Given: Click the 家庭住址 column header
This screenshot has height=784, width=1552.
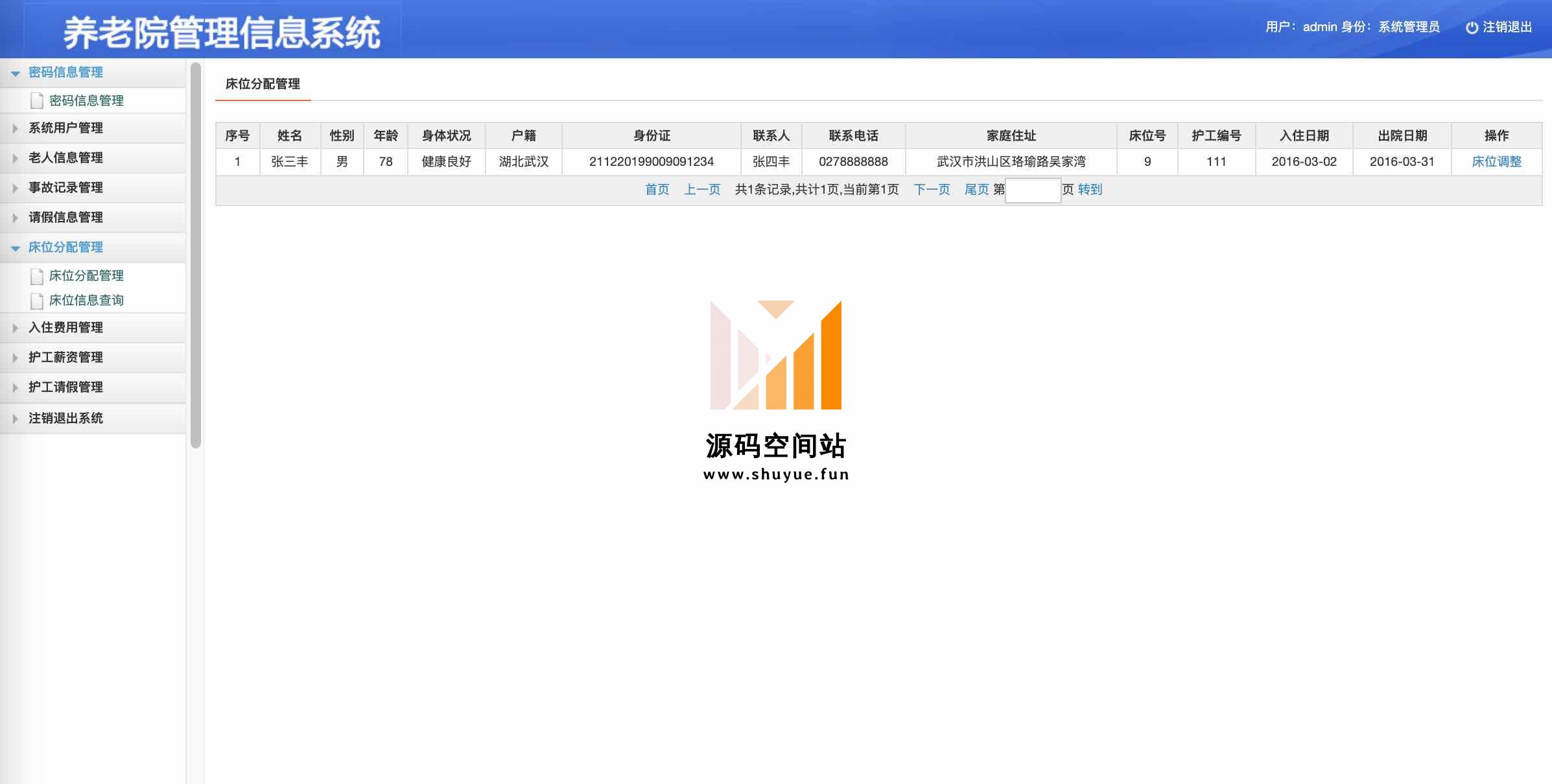Looking at the screenshot, I should coord(1011,135).
